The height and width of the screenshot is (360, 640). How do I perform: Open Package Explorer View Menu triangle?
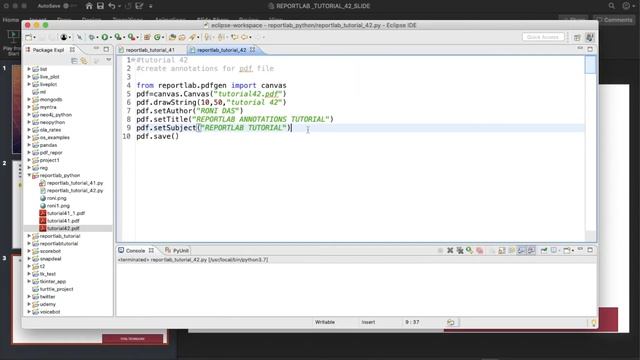tap(109, 60)
